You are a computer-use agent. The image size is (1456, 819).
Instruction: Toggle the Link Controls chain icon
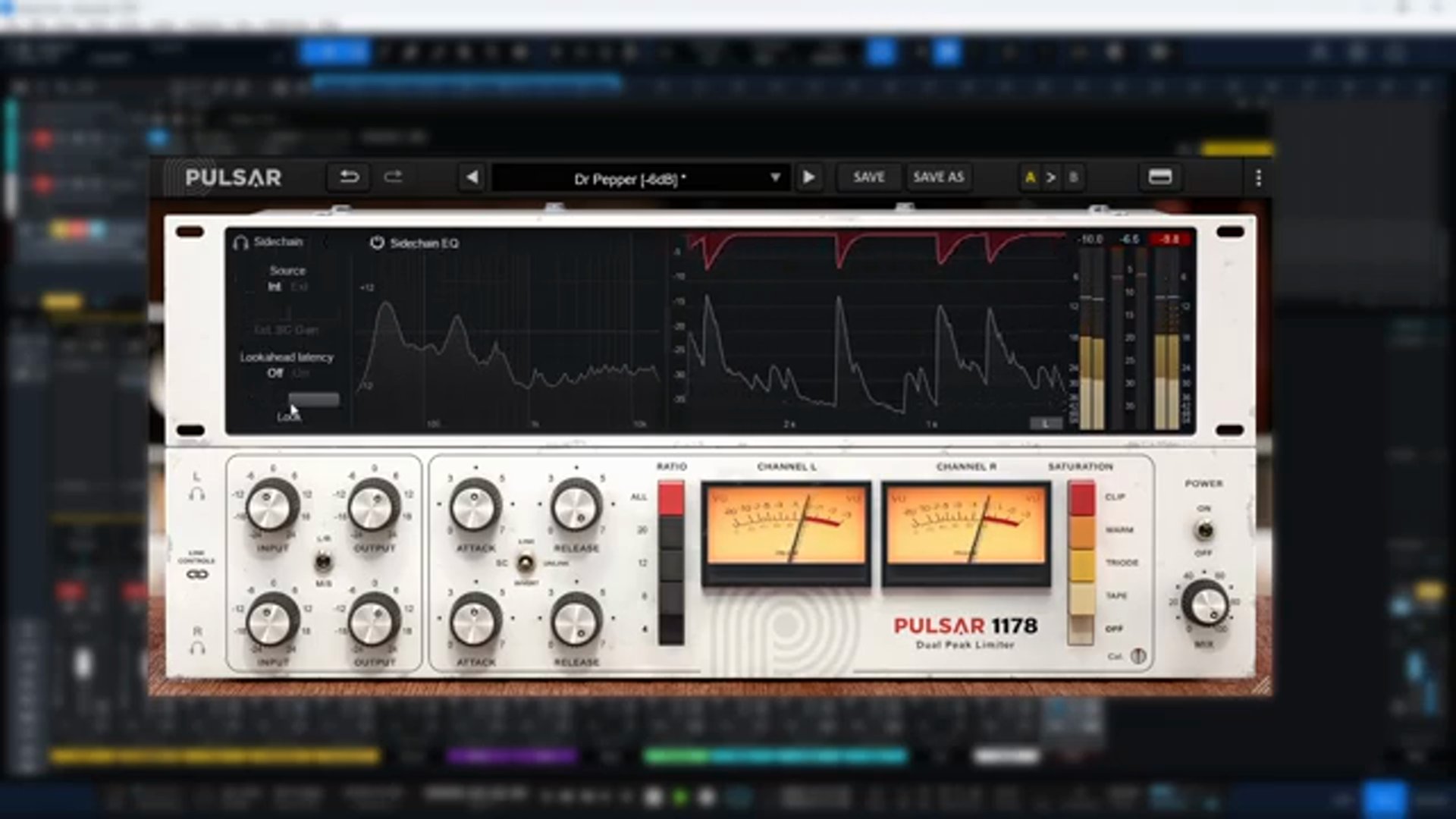pyautogui.click(x=197, y=574)
